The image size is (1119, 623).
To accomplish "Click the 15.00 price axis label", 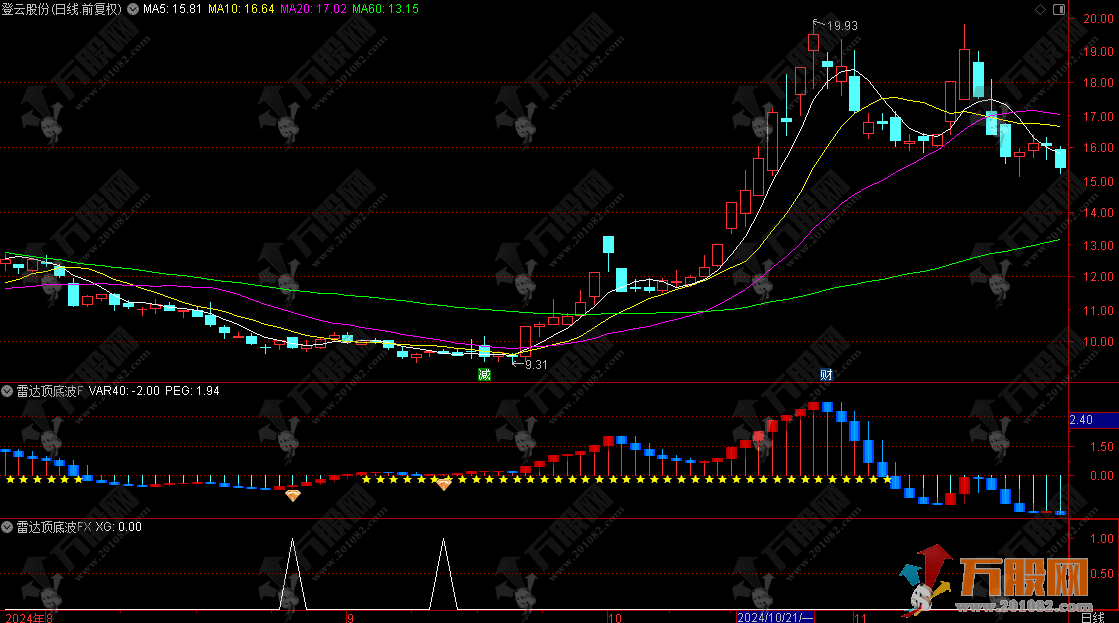I will click(x=1098, y=182).
